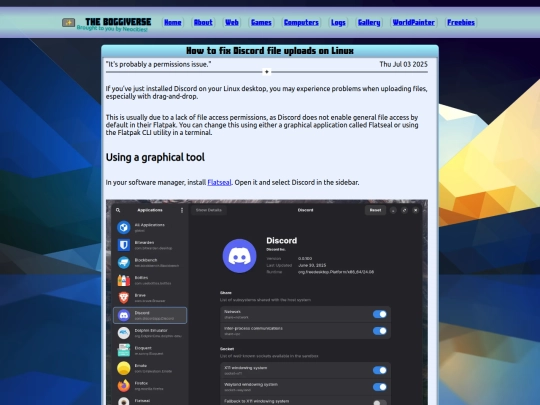This screenshot has height=405, width=540.
Task: Open the three-dot menu in Flatseal sidebar
Action: 182,210
